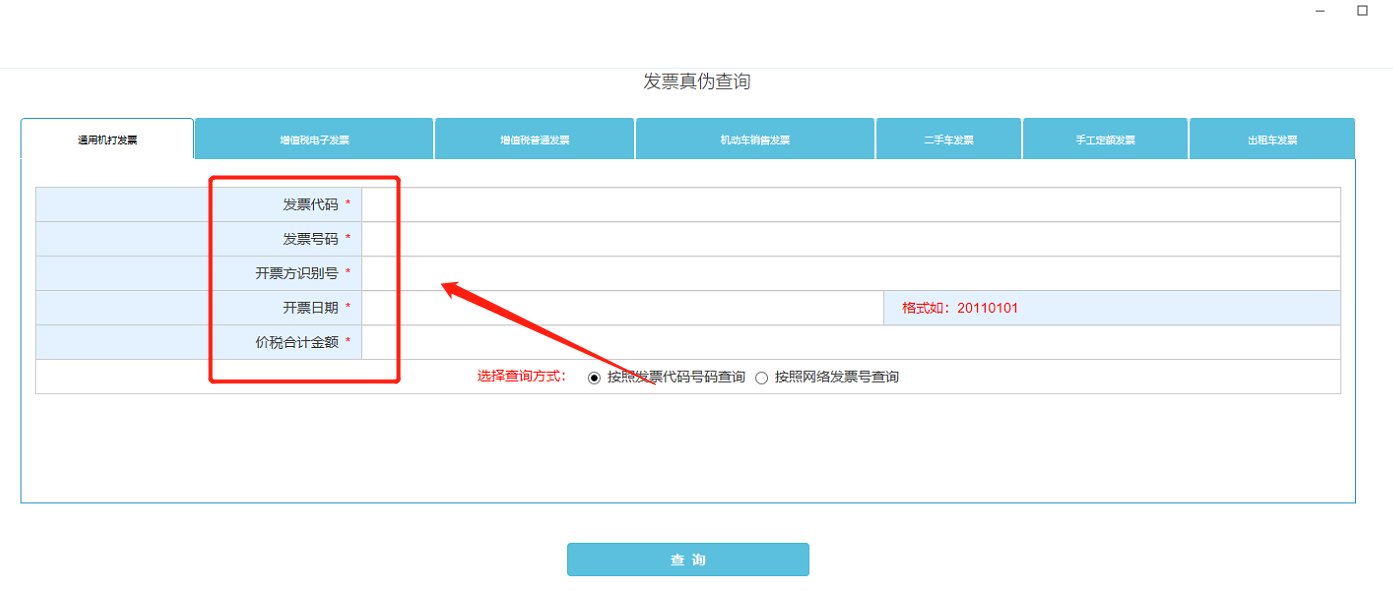The width and height of the screenshot is (1393, 591).
Task: Click the red 格式如 date hint
Action: [957, 308]
